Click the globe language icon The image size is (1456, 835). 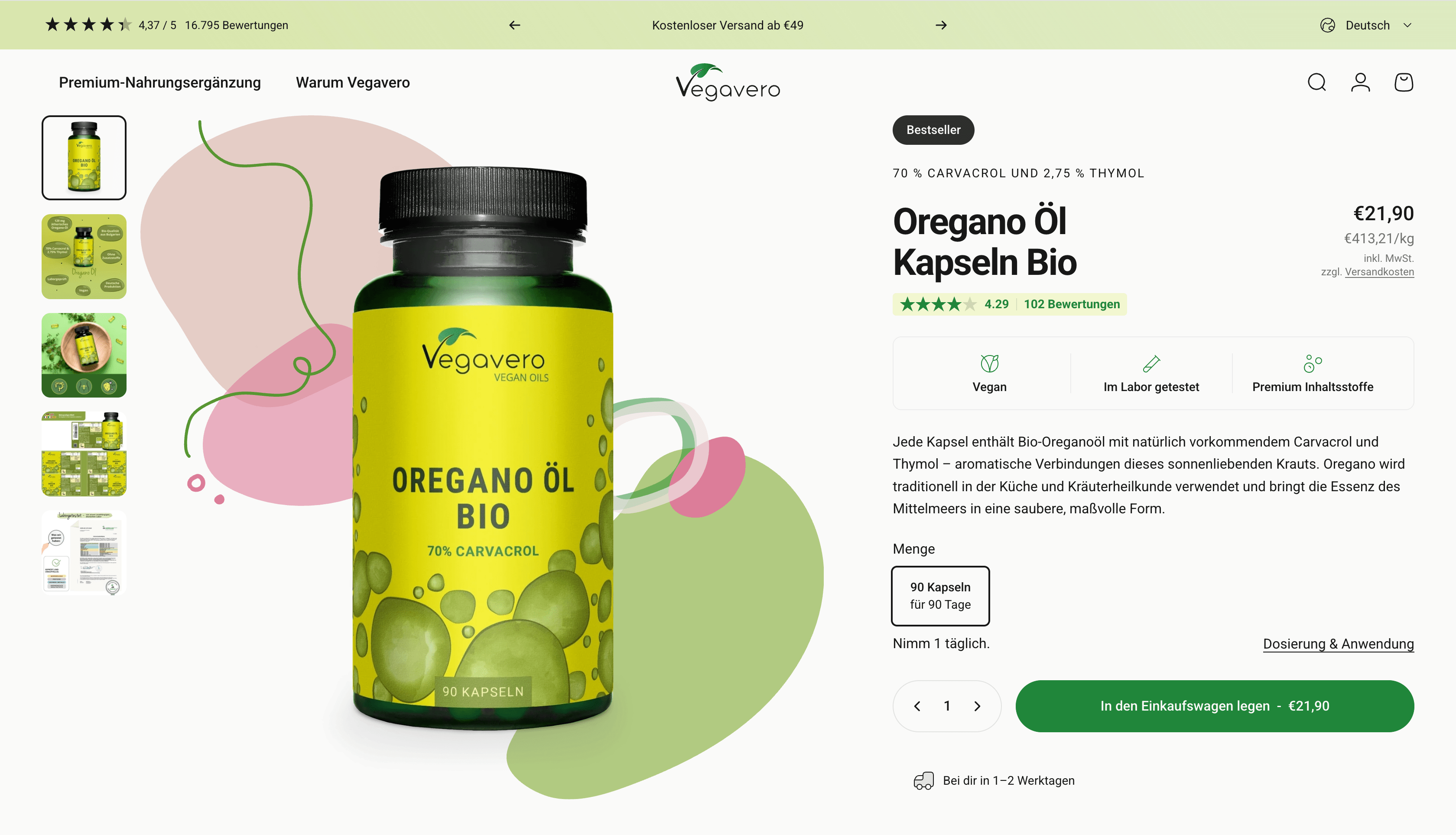pos(1328,25)
